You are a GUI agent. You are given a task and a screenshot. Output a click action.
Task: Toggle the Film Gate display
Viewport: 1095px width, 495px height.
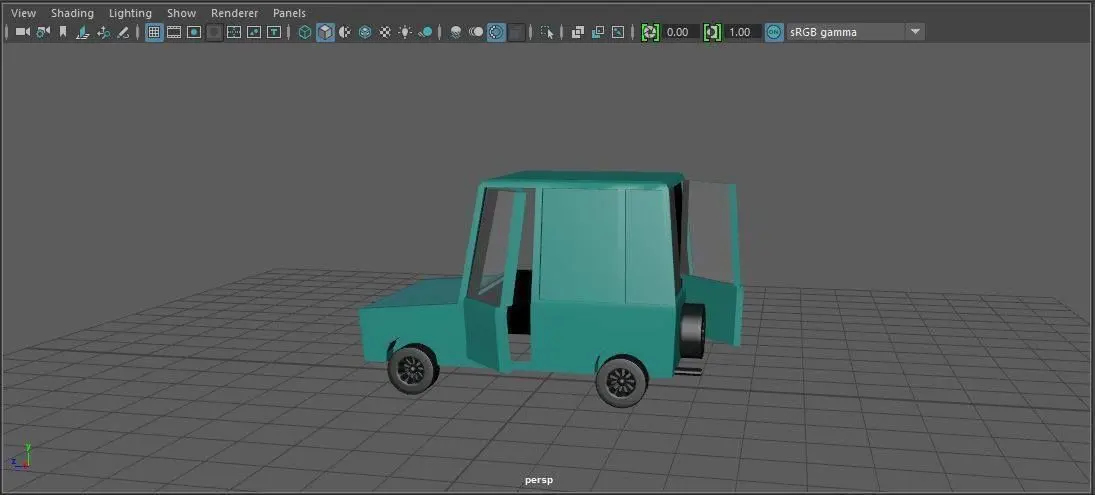[x=174, y=32]
